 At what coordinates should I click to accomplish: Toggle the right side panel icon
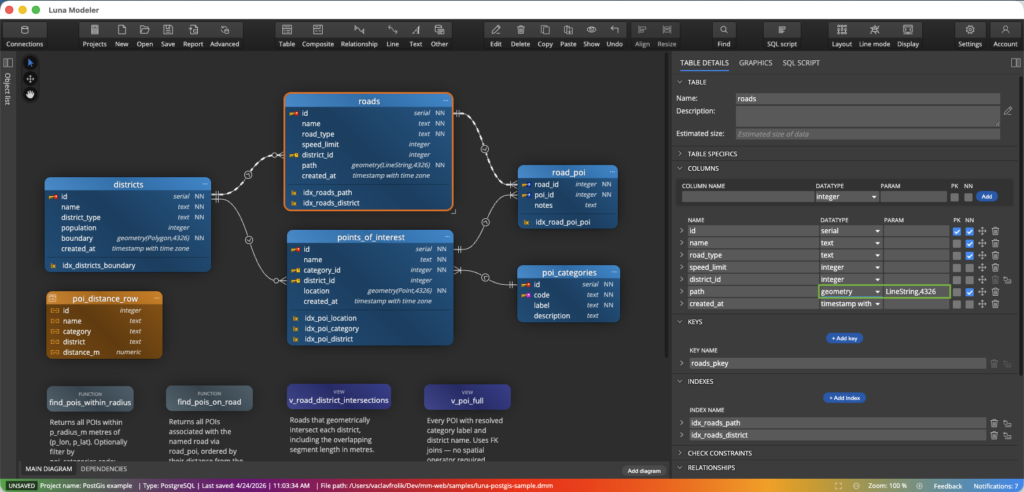[1016, 63]
